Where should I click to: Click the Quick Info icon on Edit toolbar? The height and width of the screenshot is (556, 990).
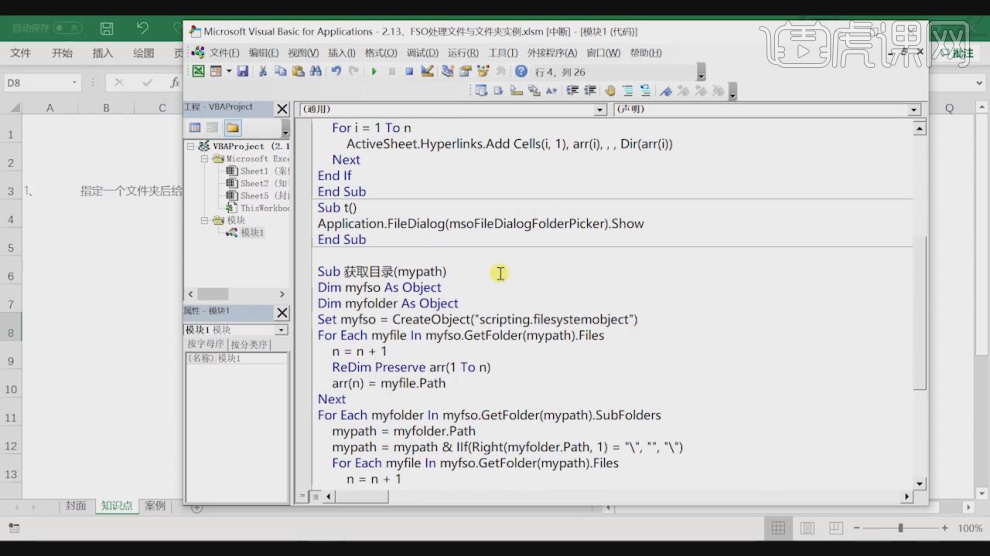point(516,91)
